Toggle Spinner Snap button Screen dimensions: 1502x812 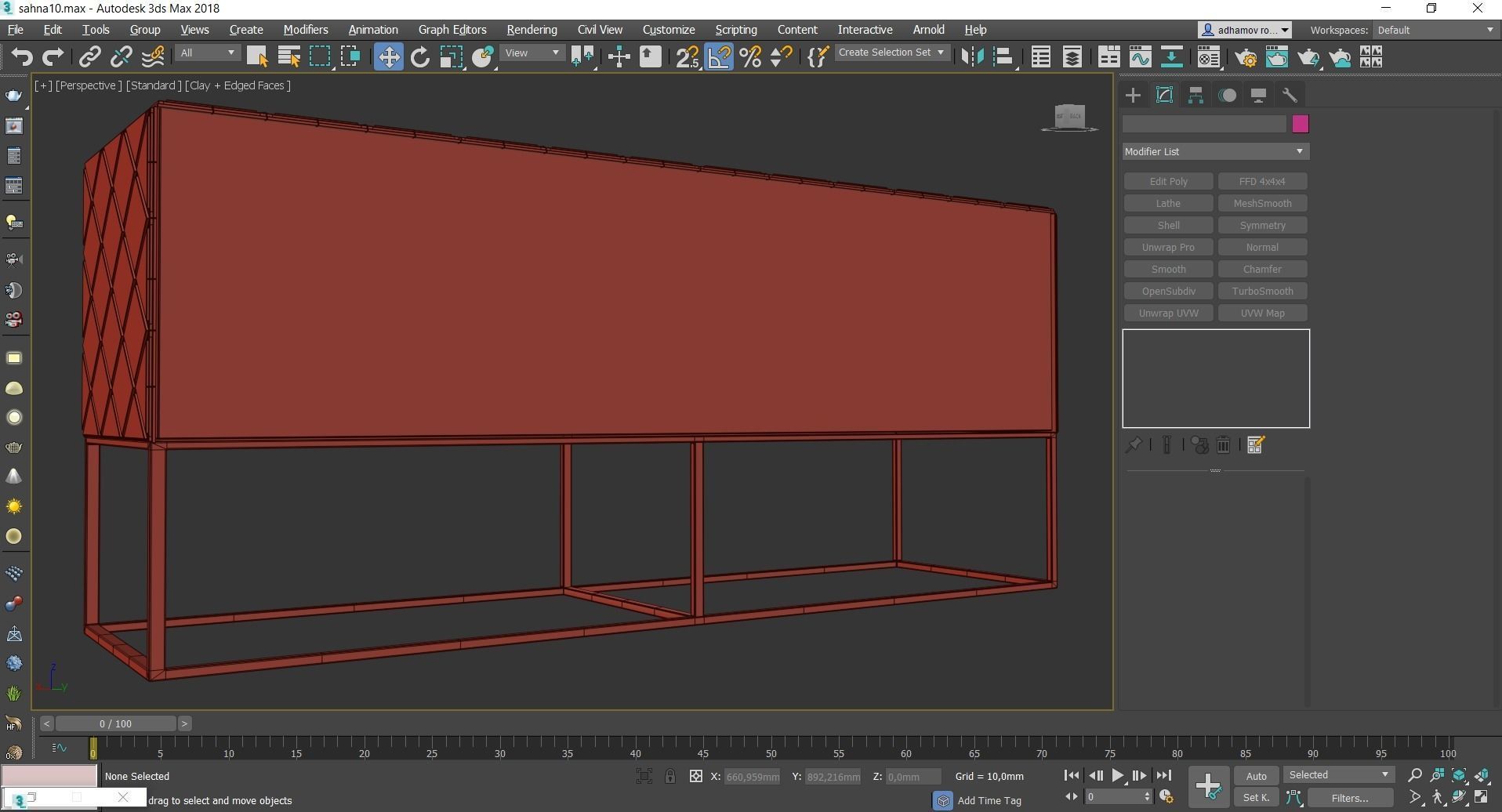coord(782,57)
